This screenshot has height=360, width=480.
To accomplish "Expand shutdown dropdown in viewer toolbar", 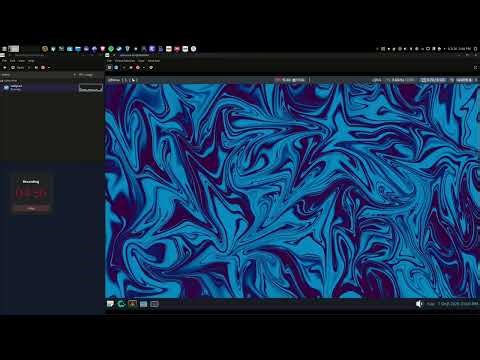I will (x=144, y=67).
